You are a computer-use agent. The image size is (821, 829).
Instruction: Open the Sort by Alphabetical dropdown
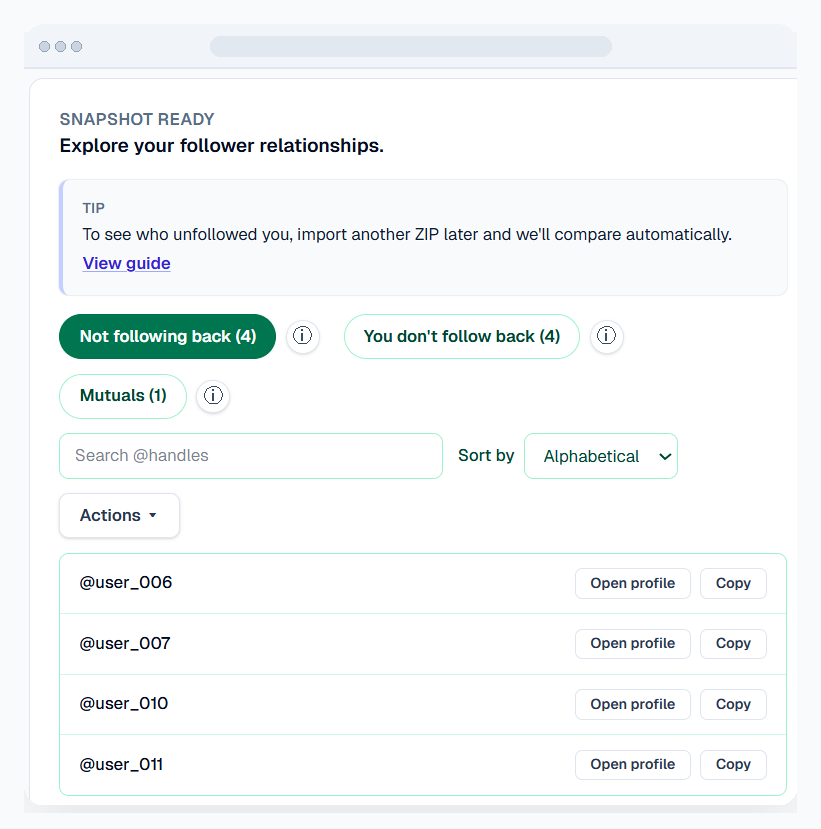(x=601, y=455)
